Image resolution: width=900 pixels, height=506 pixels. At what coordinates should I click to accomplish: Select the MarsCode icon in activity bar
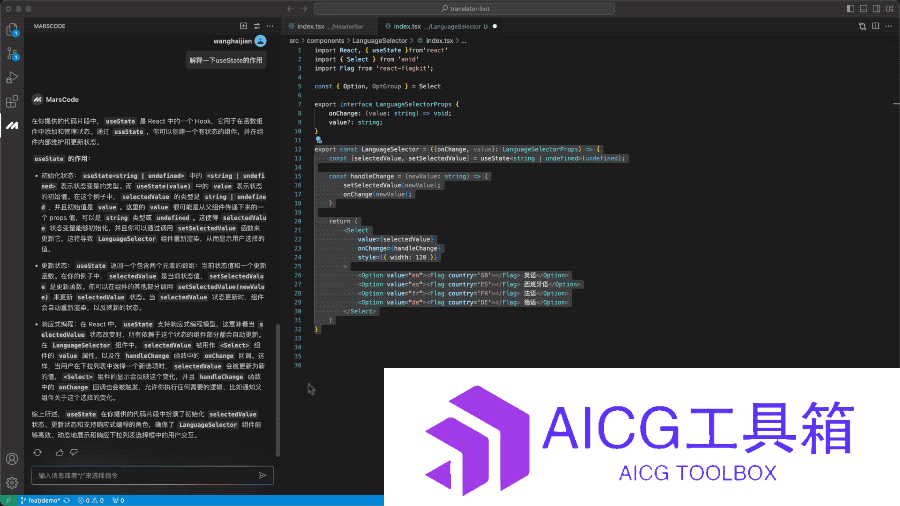pyautogui.click(x=12, y=125)
